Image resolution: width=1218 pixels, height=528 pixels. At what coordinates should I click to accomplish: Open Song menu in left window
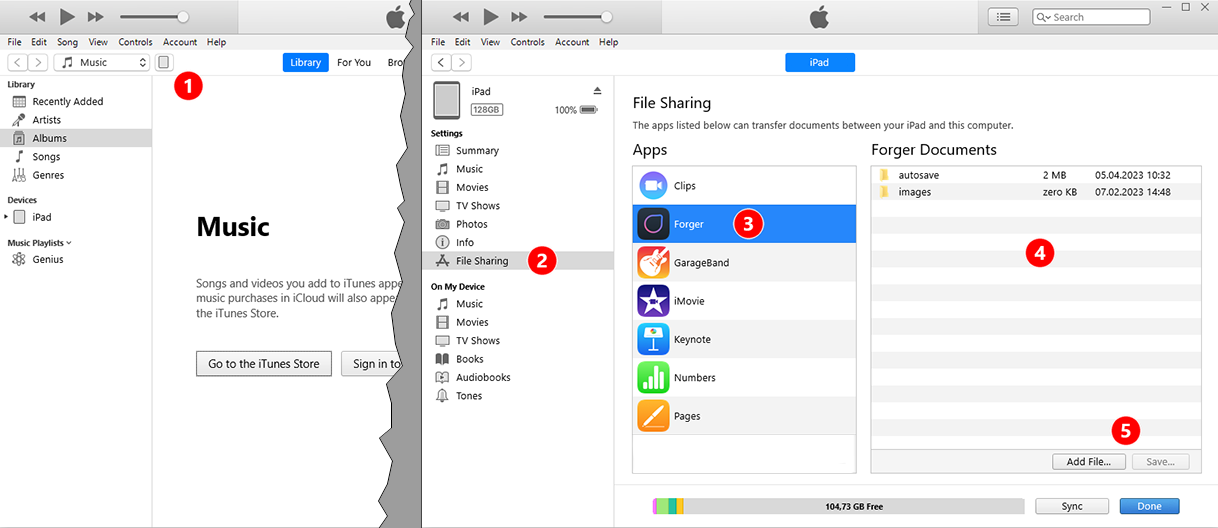67,42
